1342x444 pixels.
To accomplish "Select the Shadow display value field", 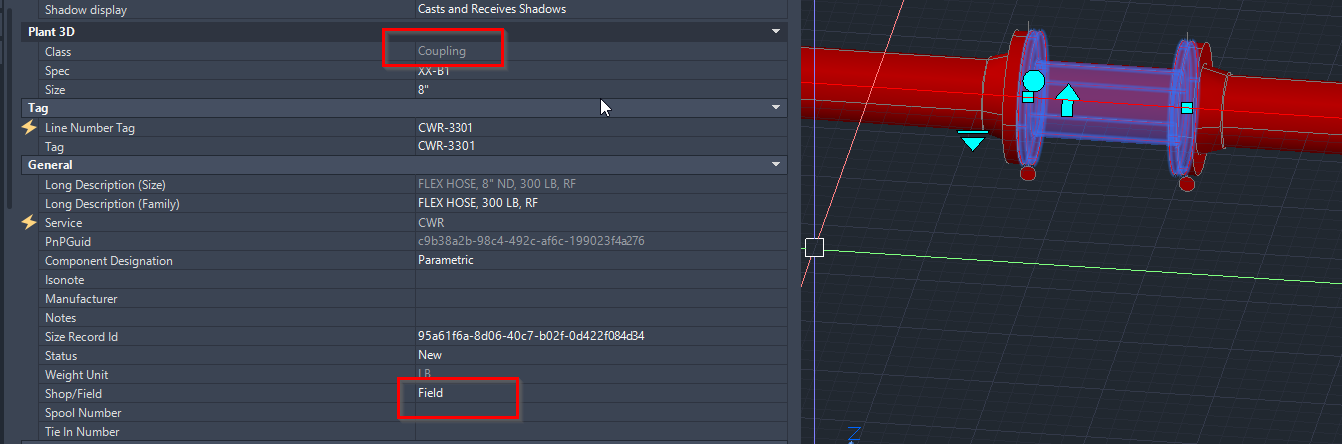I will [x=601, y=10].
